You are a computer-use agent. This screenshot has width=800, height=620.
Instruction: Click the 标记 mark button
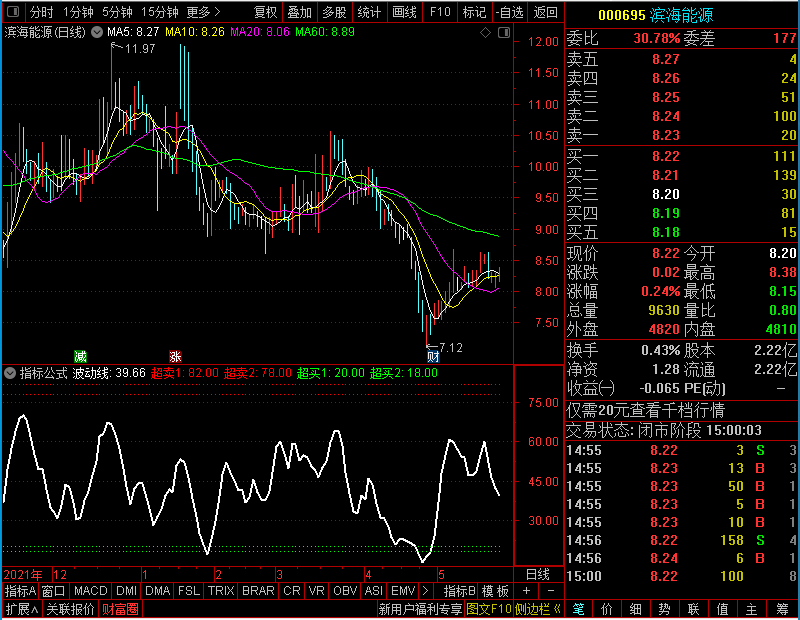pyautogui.click(x=474, y=12)
